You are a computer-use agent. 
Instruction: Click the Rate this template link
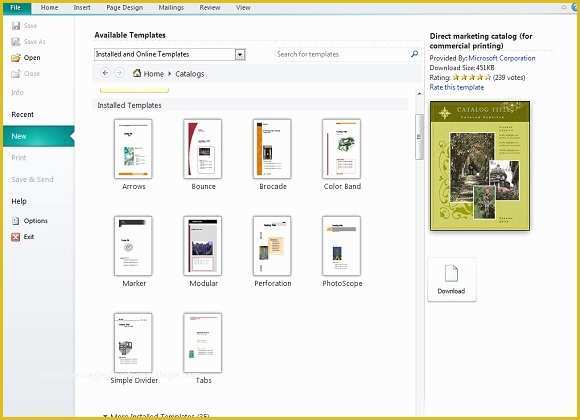(456, 87)
